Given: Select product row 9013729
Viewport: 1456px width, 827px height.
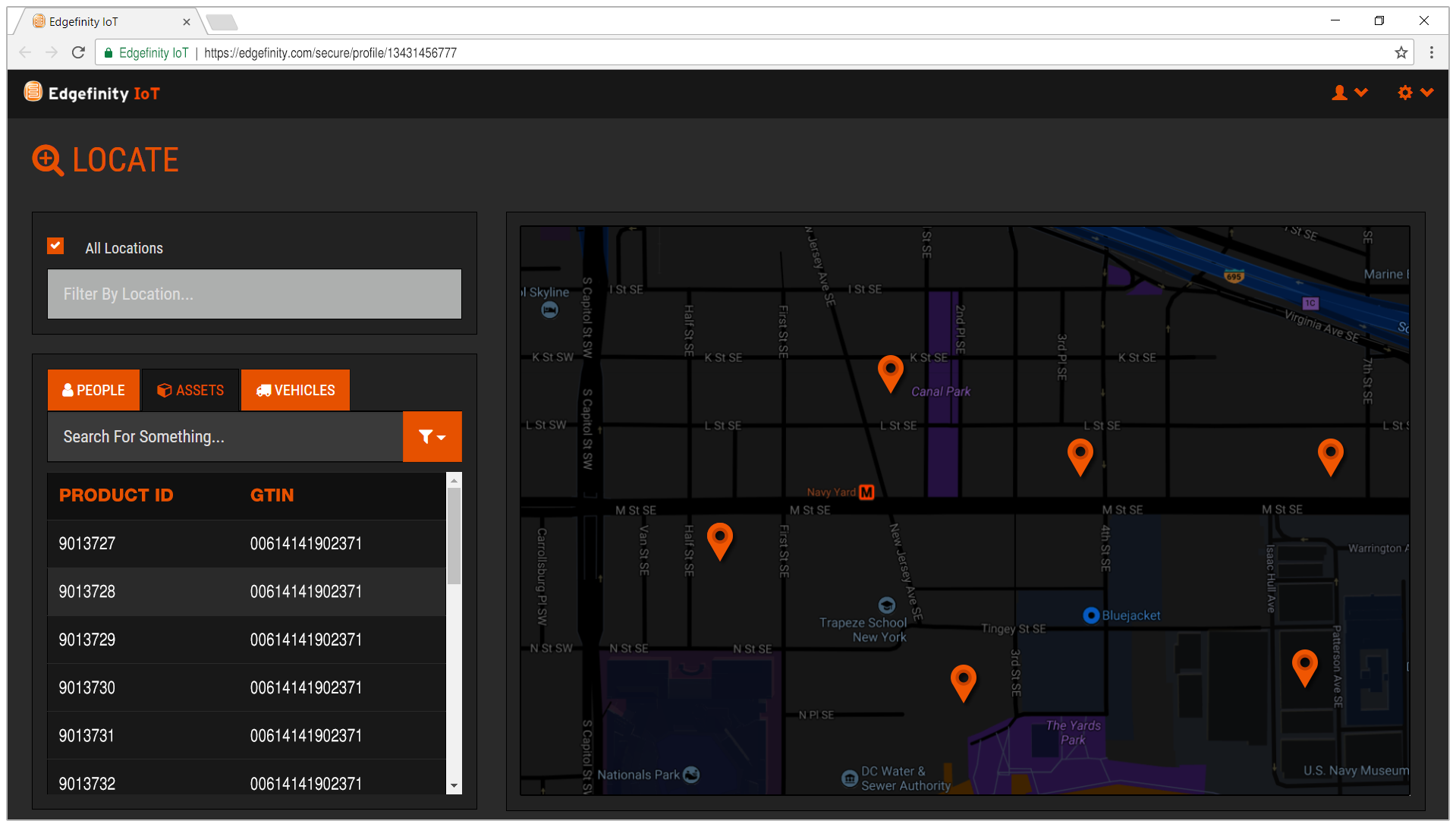Looking at the screenshot, I should click(247, 640).
